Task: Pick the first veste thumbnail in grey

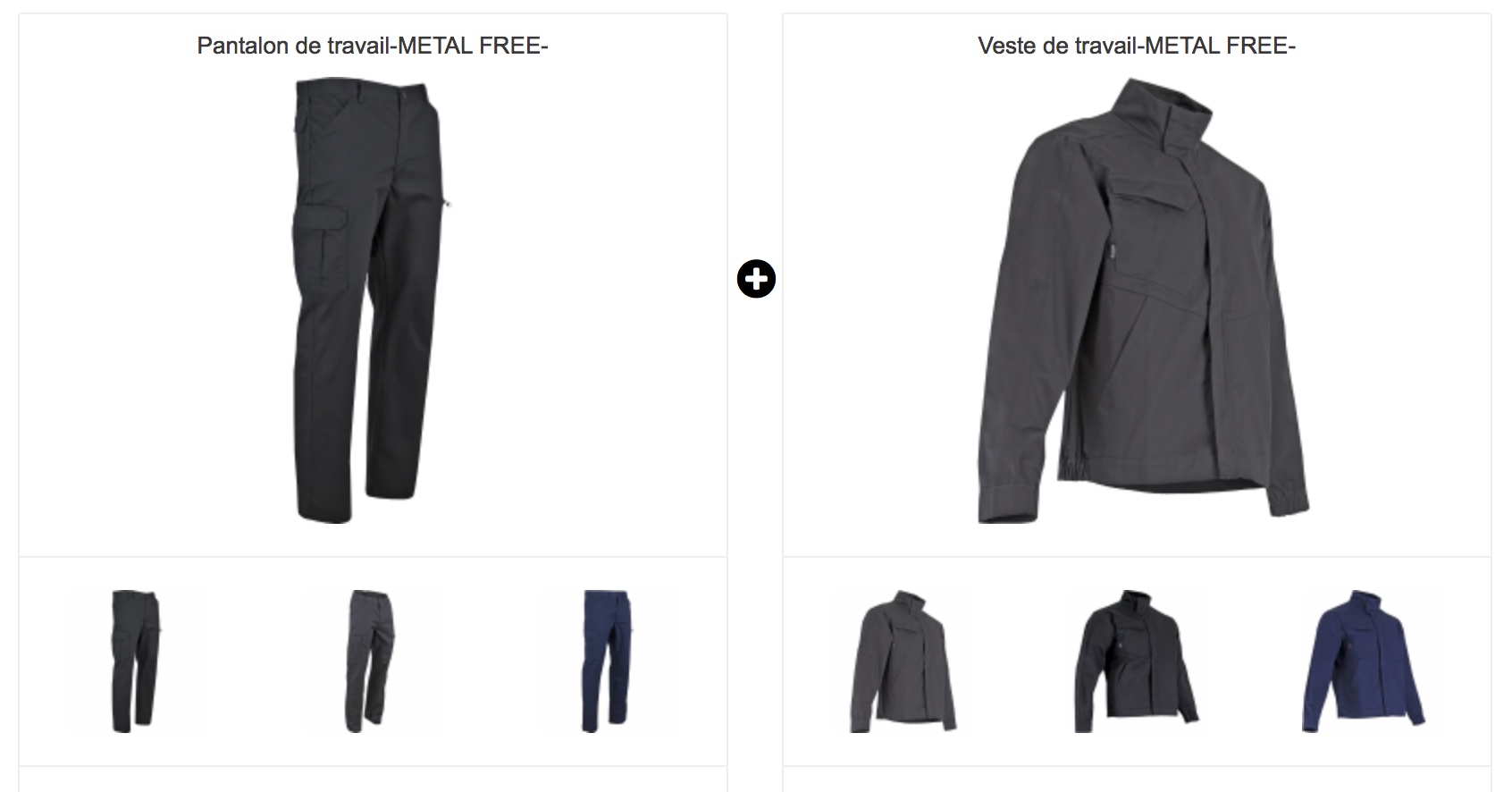Action: [x=901, y=661]
